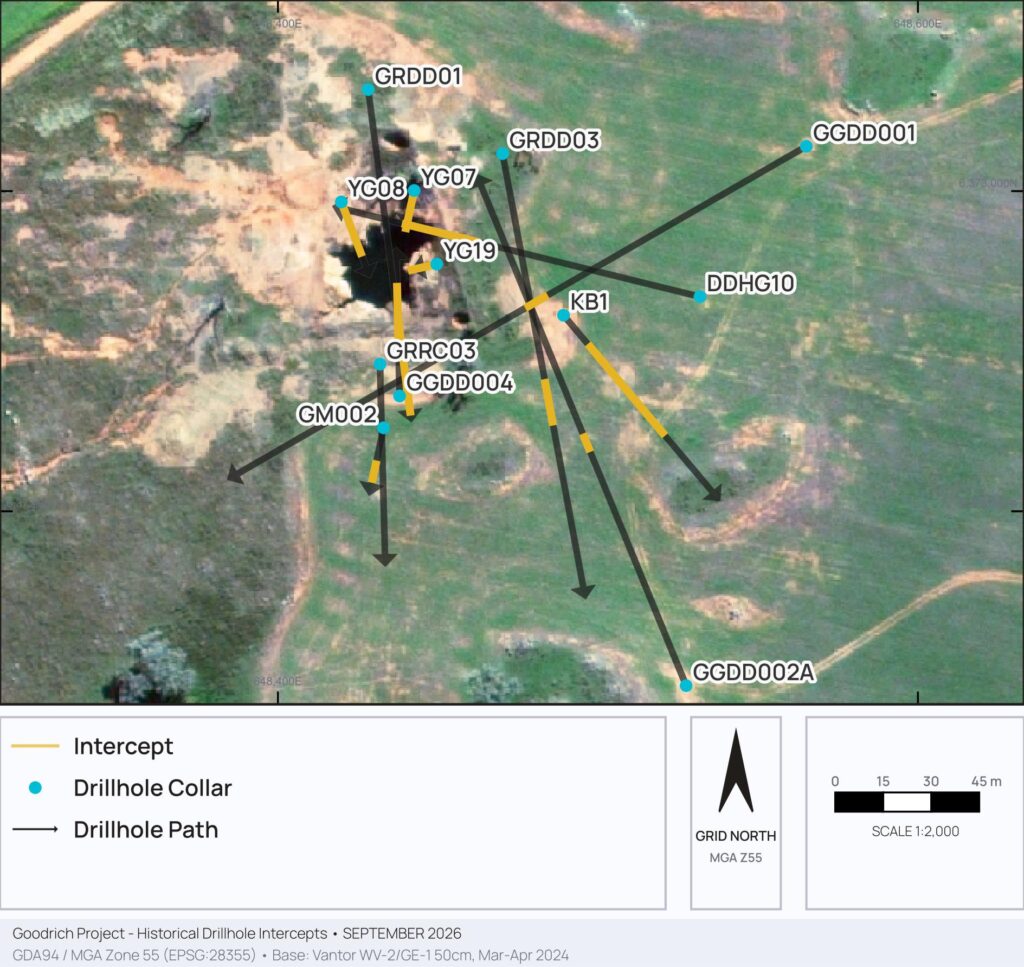Click the GGDD002A label text
1024x967 pixels.
754,673
